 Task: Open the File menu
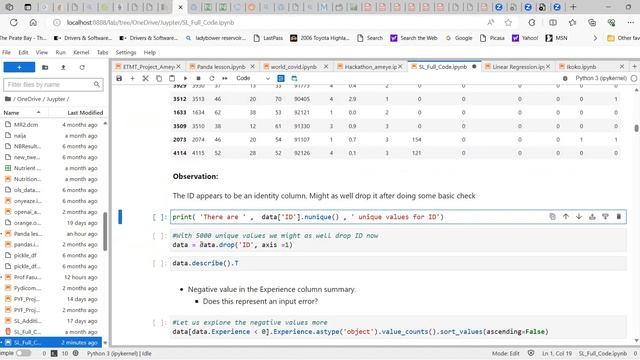6,52
